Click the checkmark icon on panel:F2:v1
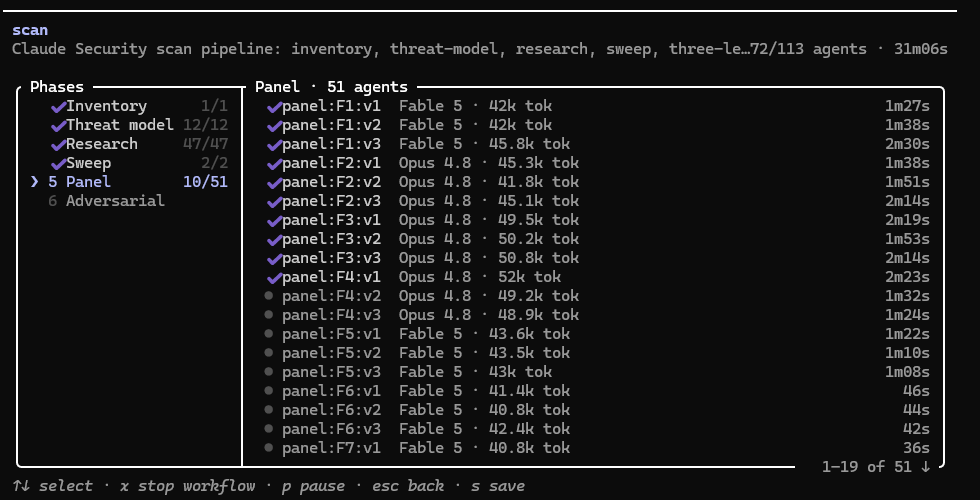 274,164
